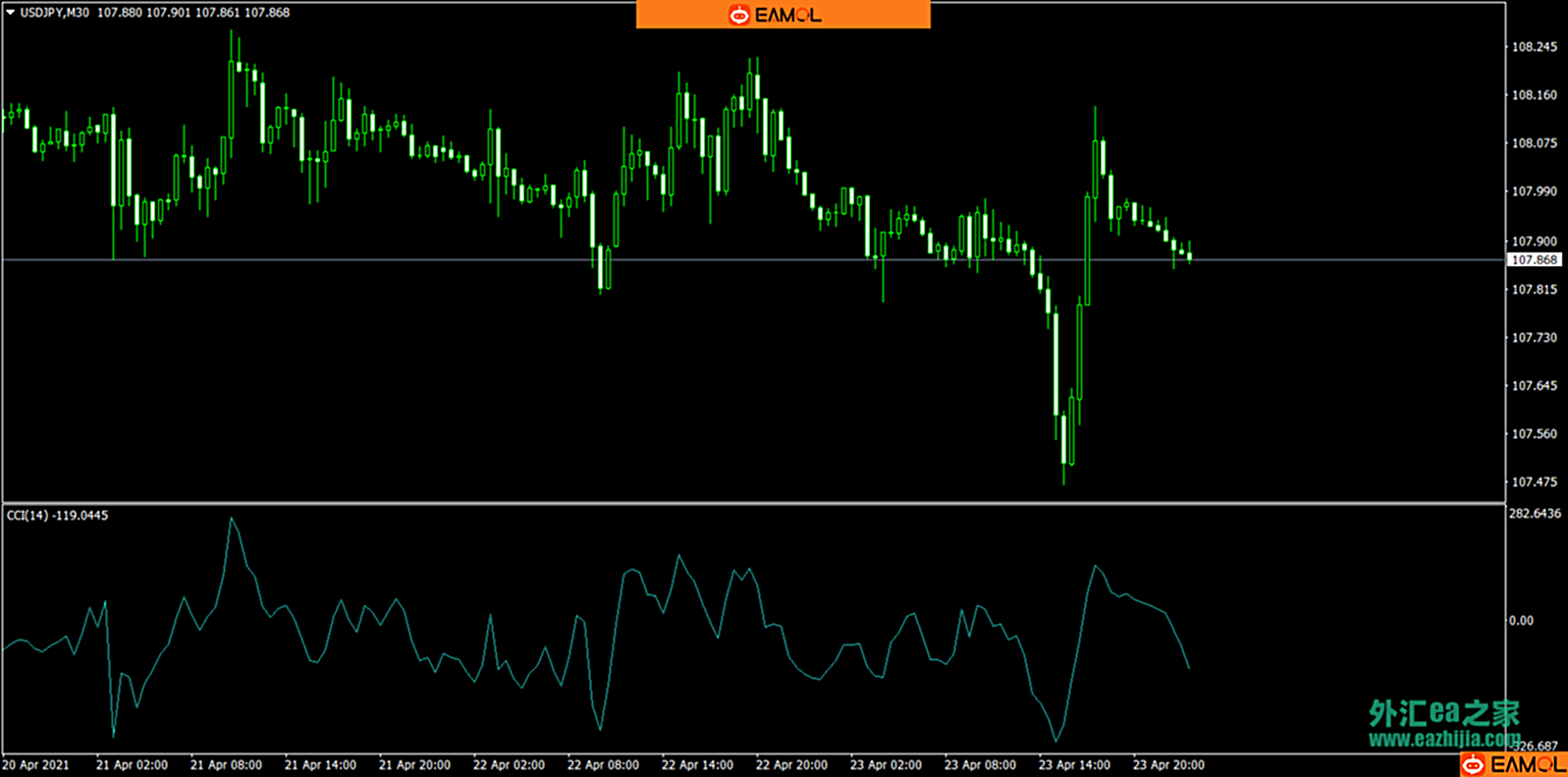Image resolution: width=1568 pixels, height=777 pixels.
Task: Click the EAMOL text in the top orange banner
Action: coord(788,15)
